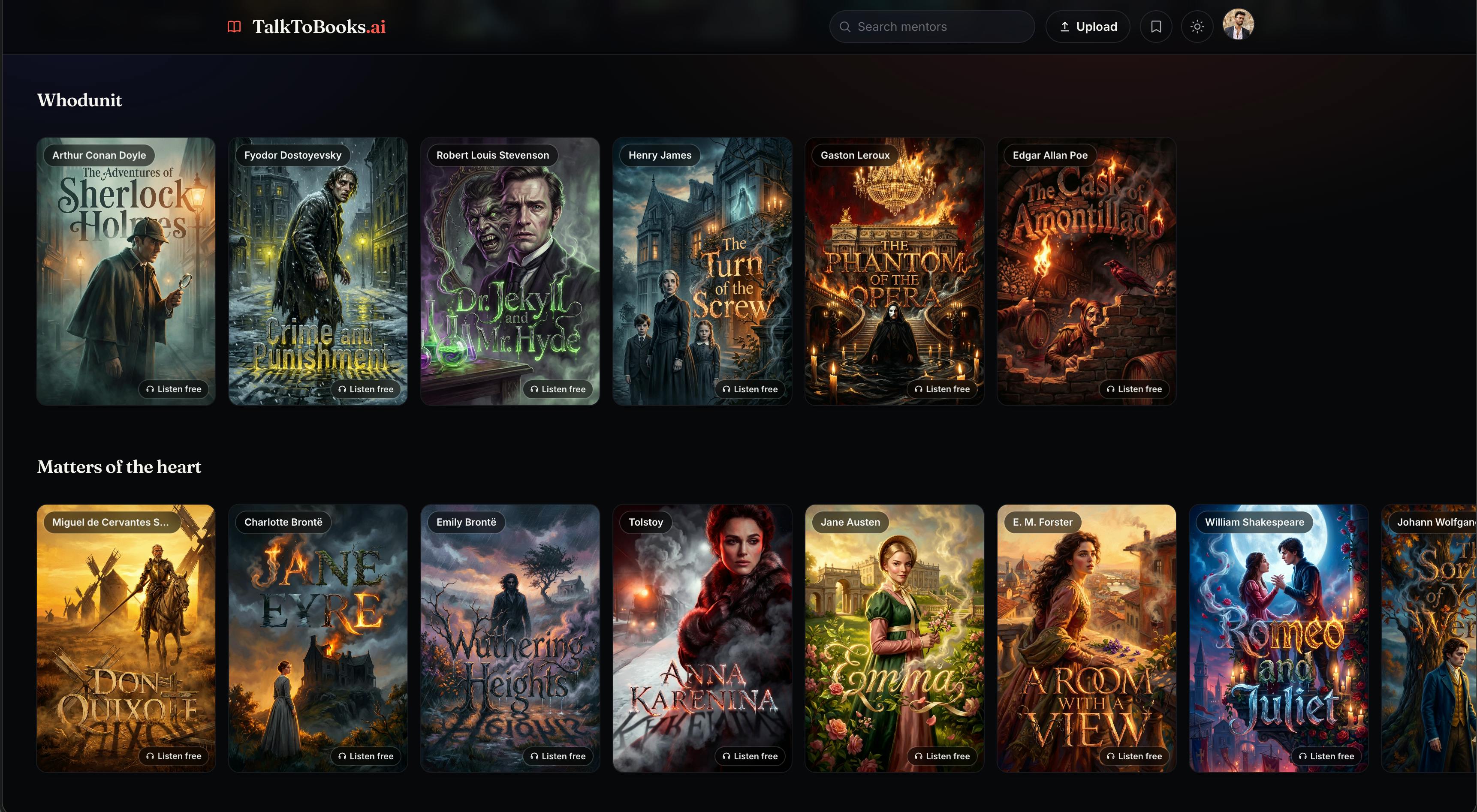
Task: Open A Room with a View cover
Action: coord(1087,638)
